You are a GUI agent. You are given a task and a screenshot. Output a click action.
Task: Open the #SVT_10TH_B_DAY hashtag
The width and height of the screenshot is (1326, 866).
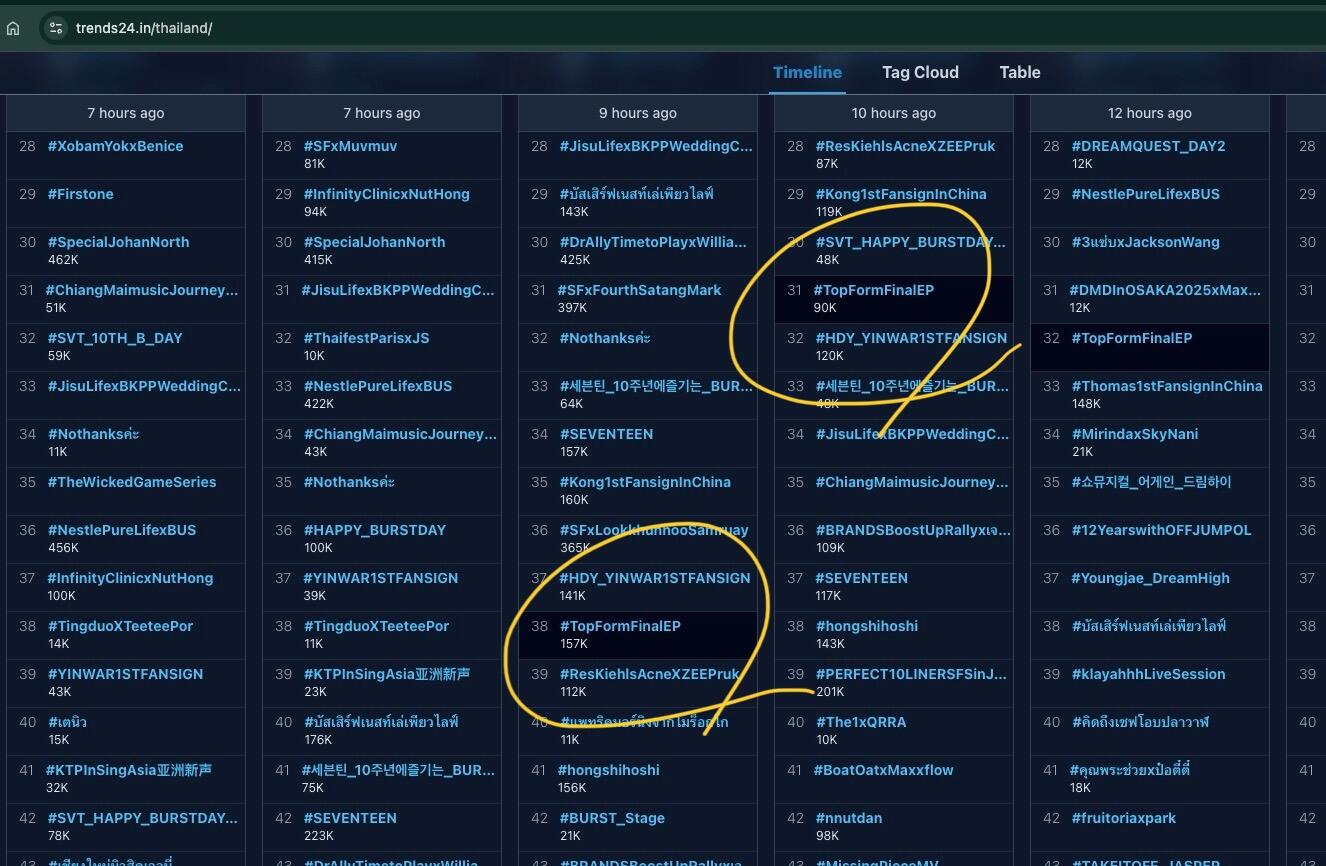115,338
